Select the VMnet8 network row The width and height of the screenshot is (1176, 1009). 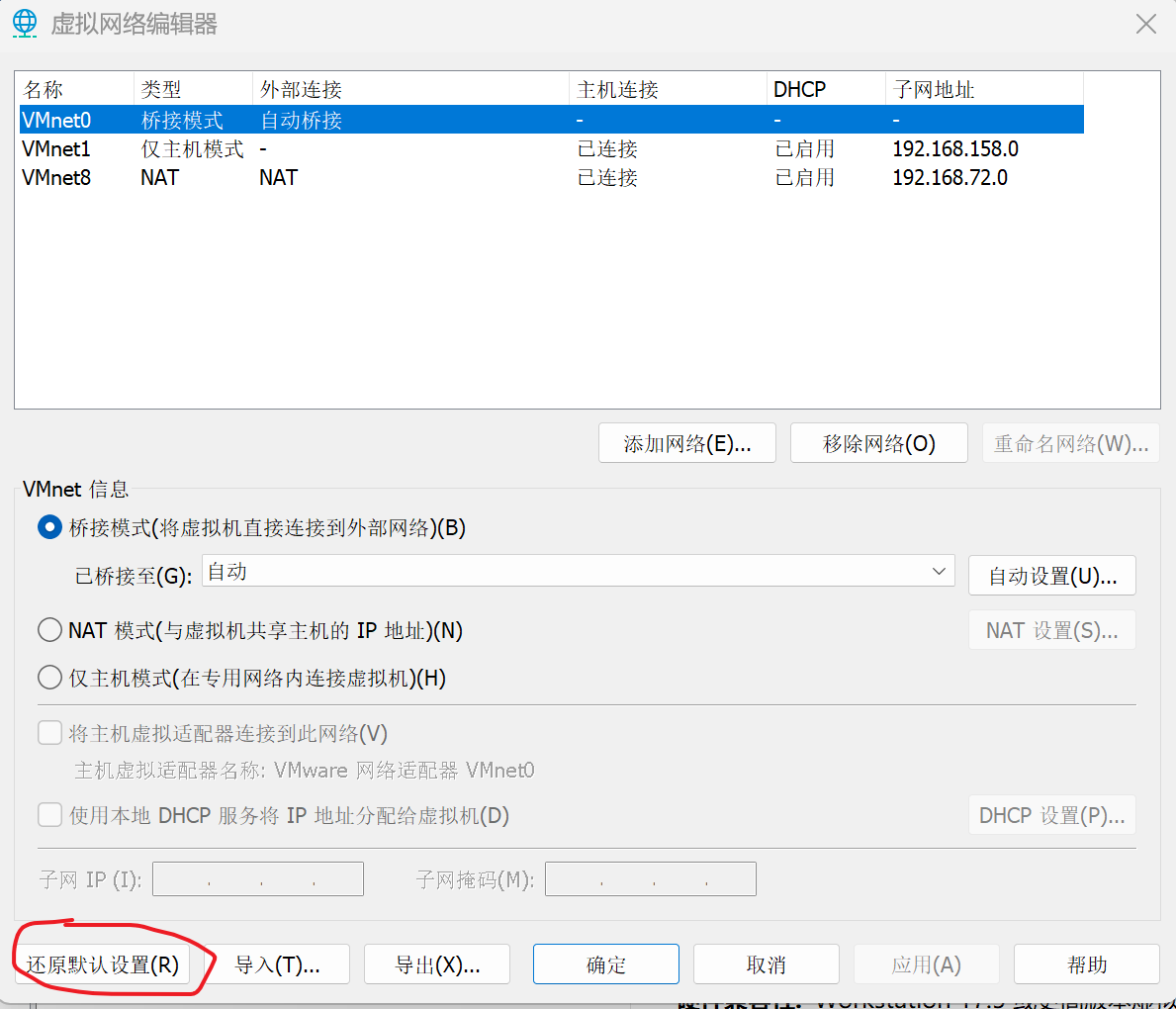pyautogui.click(x=551, y=177)
